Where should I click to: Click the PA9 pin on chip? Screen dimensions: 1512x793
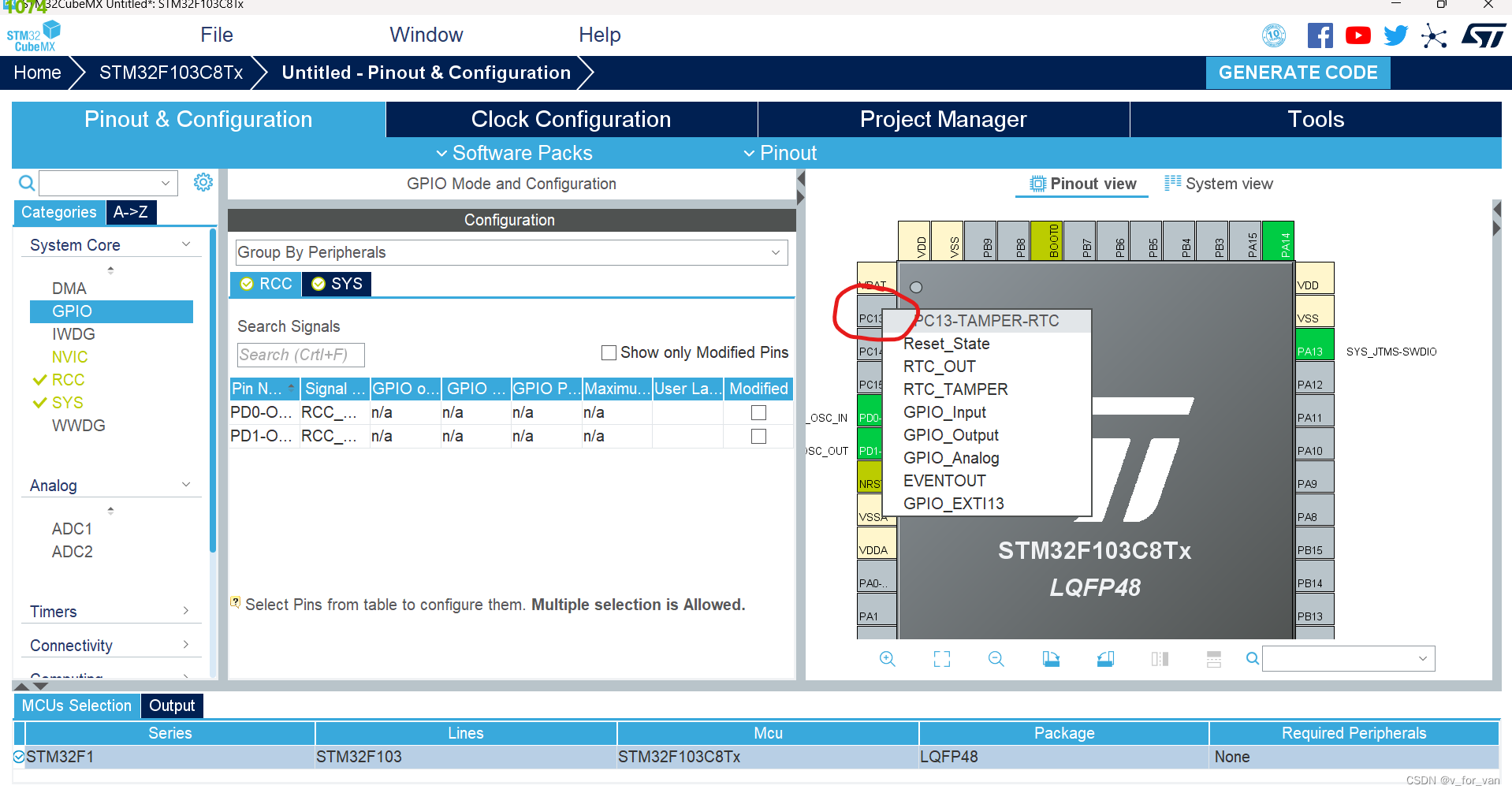click(1314, 477)
